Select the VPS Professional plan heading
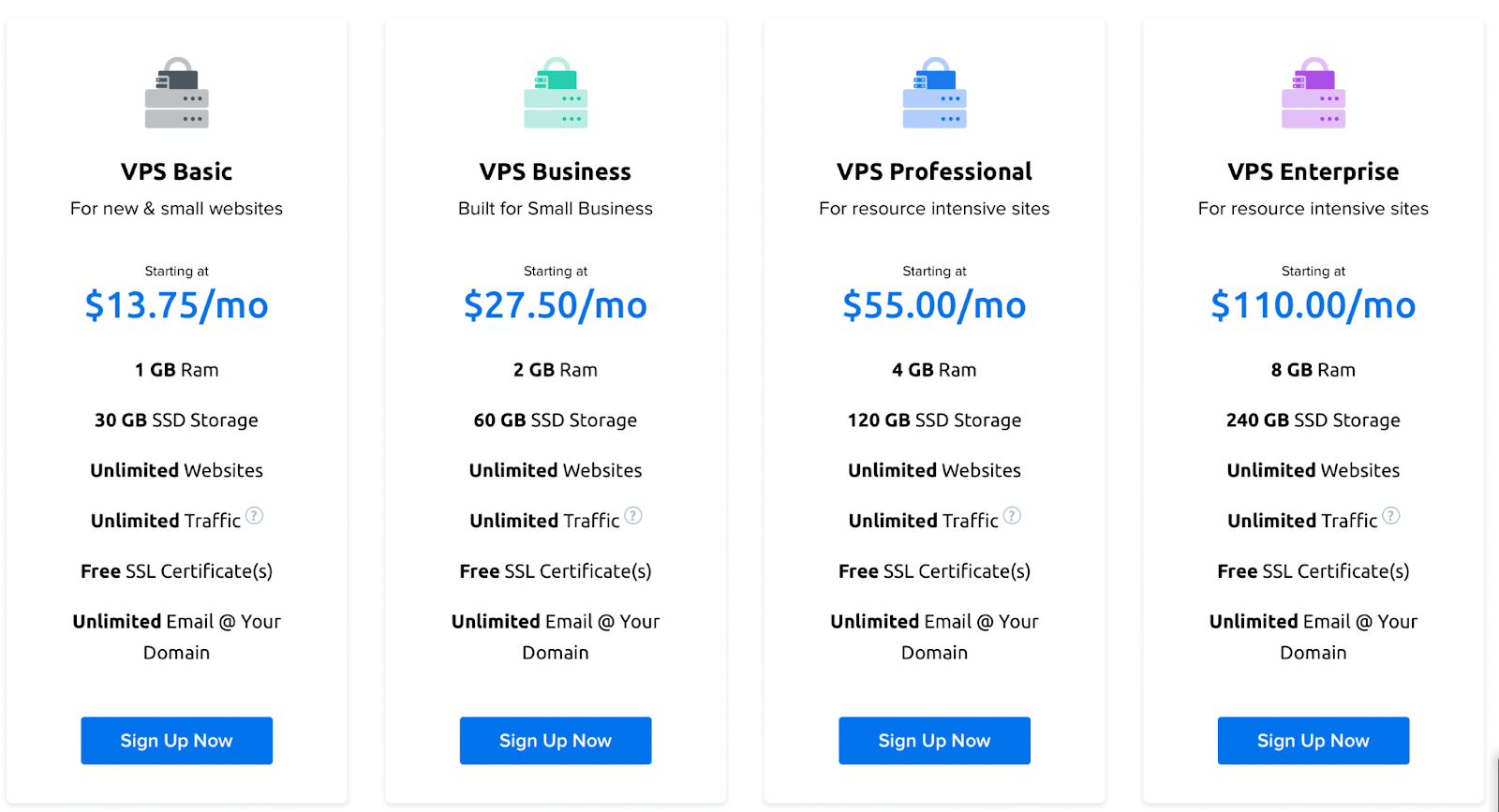 pyautogui.click(x=934, y=172)
